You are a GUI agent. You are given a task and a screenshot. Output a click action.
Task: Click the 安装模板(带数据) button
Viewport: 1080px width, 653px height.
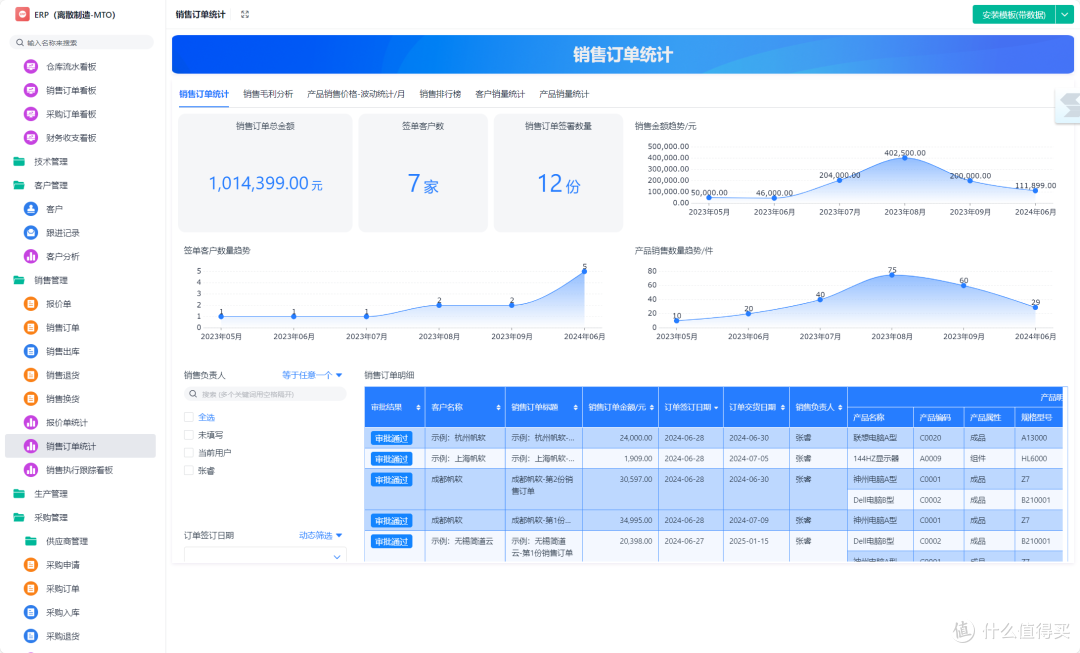1015,14
